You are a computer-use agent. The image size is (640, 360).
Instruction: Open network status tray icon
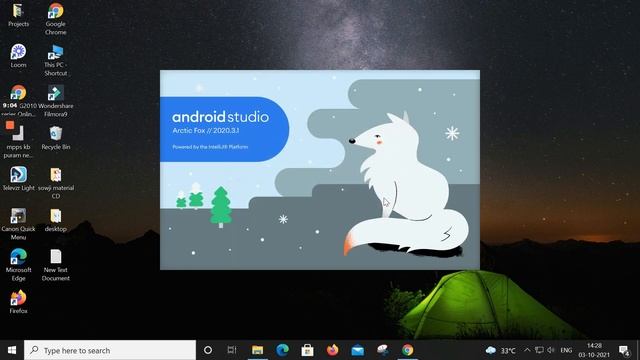point(539,350)
